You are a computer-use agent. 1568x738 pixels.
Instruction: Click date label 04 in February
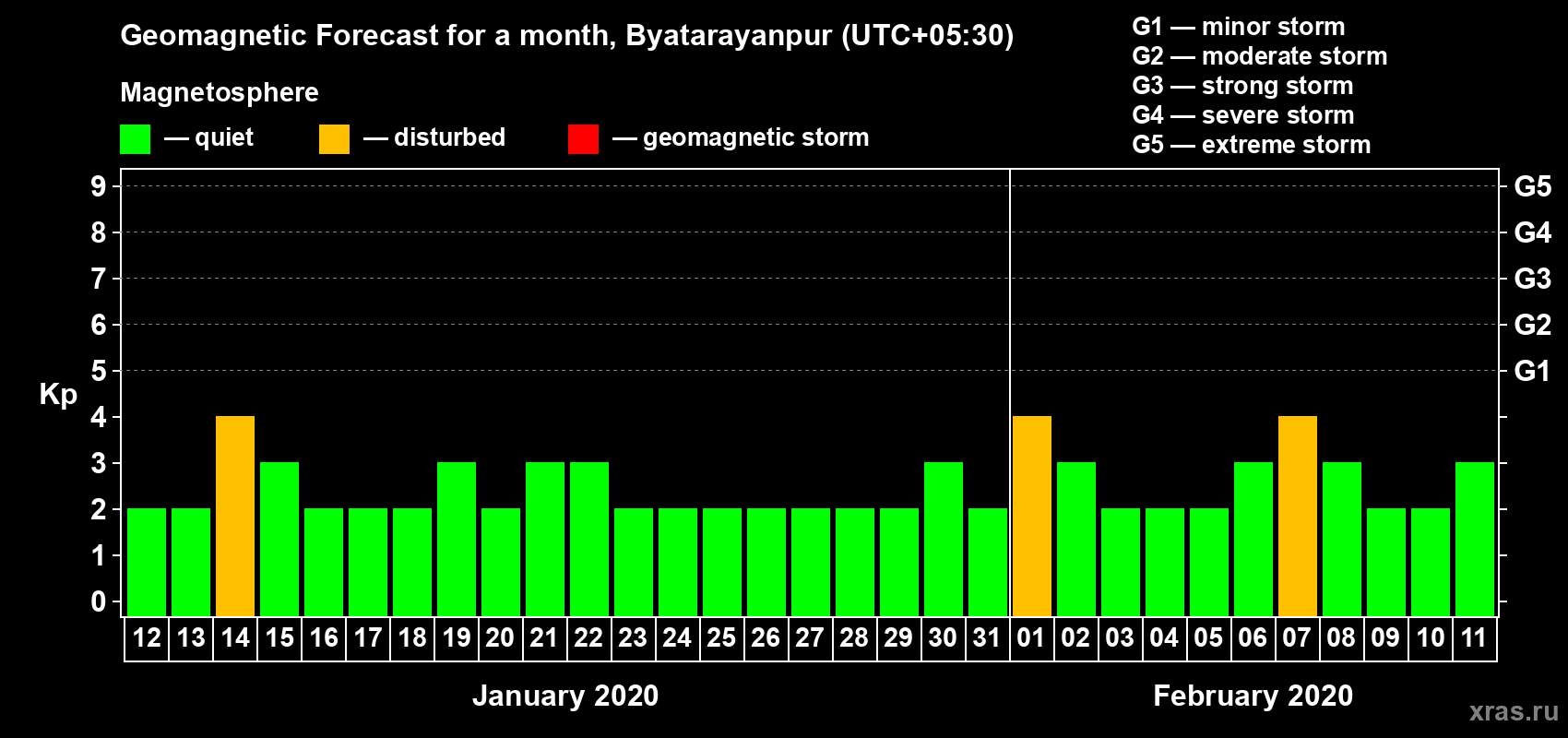click(x=1165, y=637)
